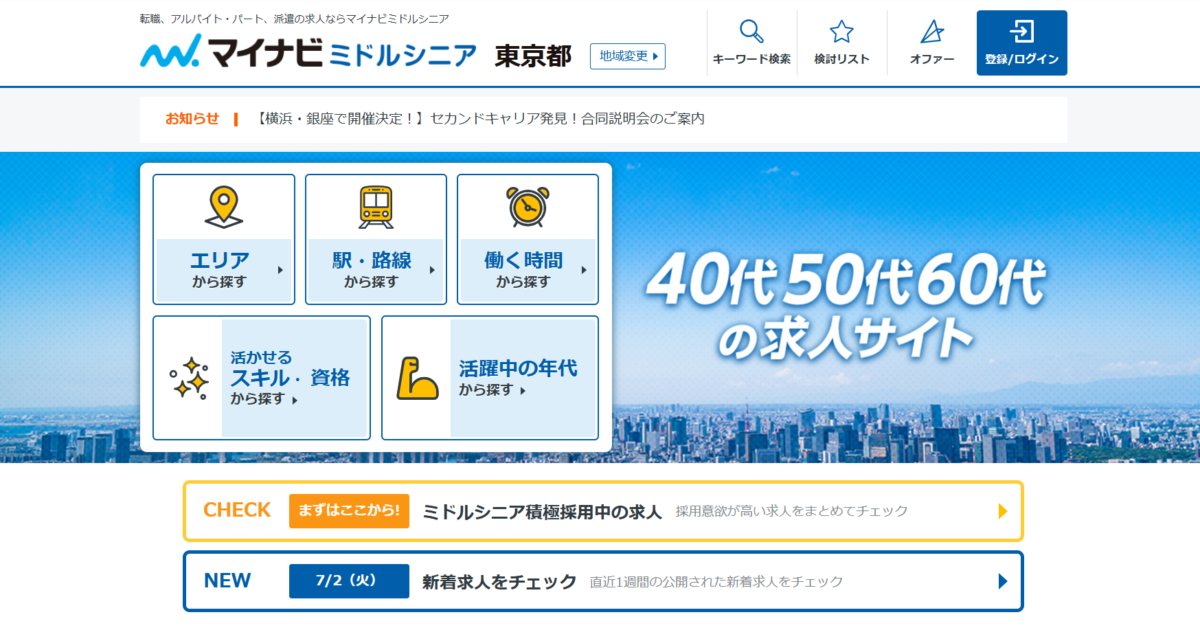Click the 新着求人をチェック link
The width and height of the screenshot is (1200, 630).
tap(499, 581)
